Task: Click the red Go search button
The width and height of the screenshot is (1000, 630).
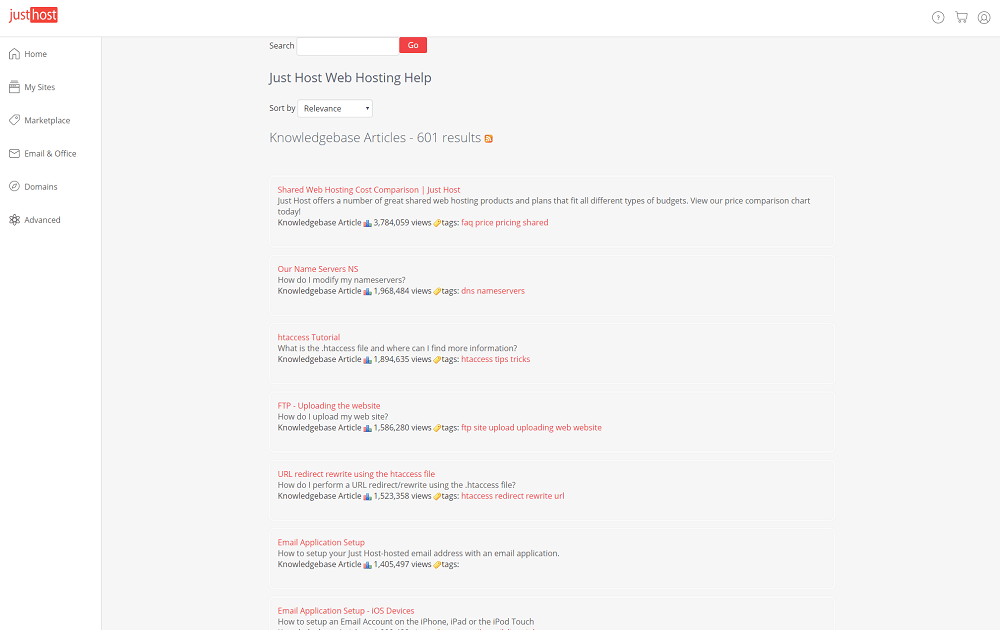Action: point(413,45)
